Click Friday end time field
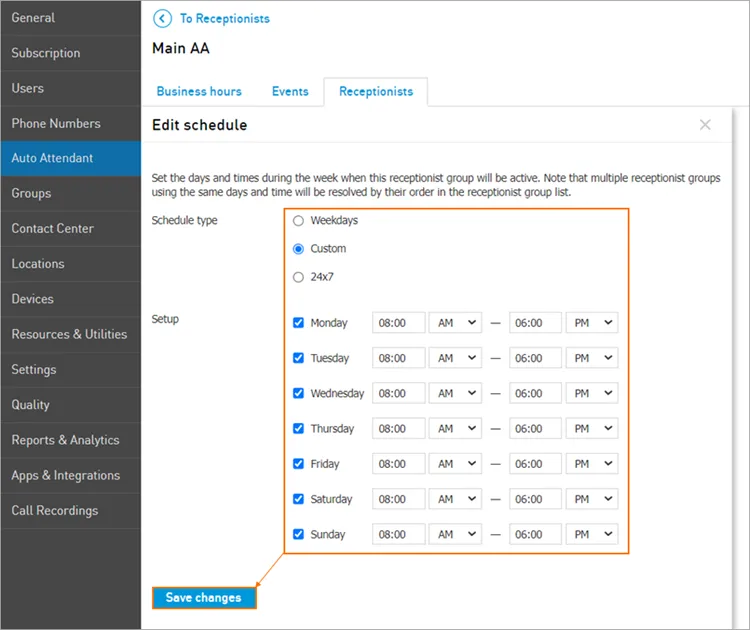The height and width of the screenshot is (630, 750). [x=535, y=464]
